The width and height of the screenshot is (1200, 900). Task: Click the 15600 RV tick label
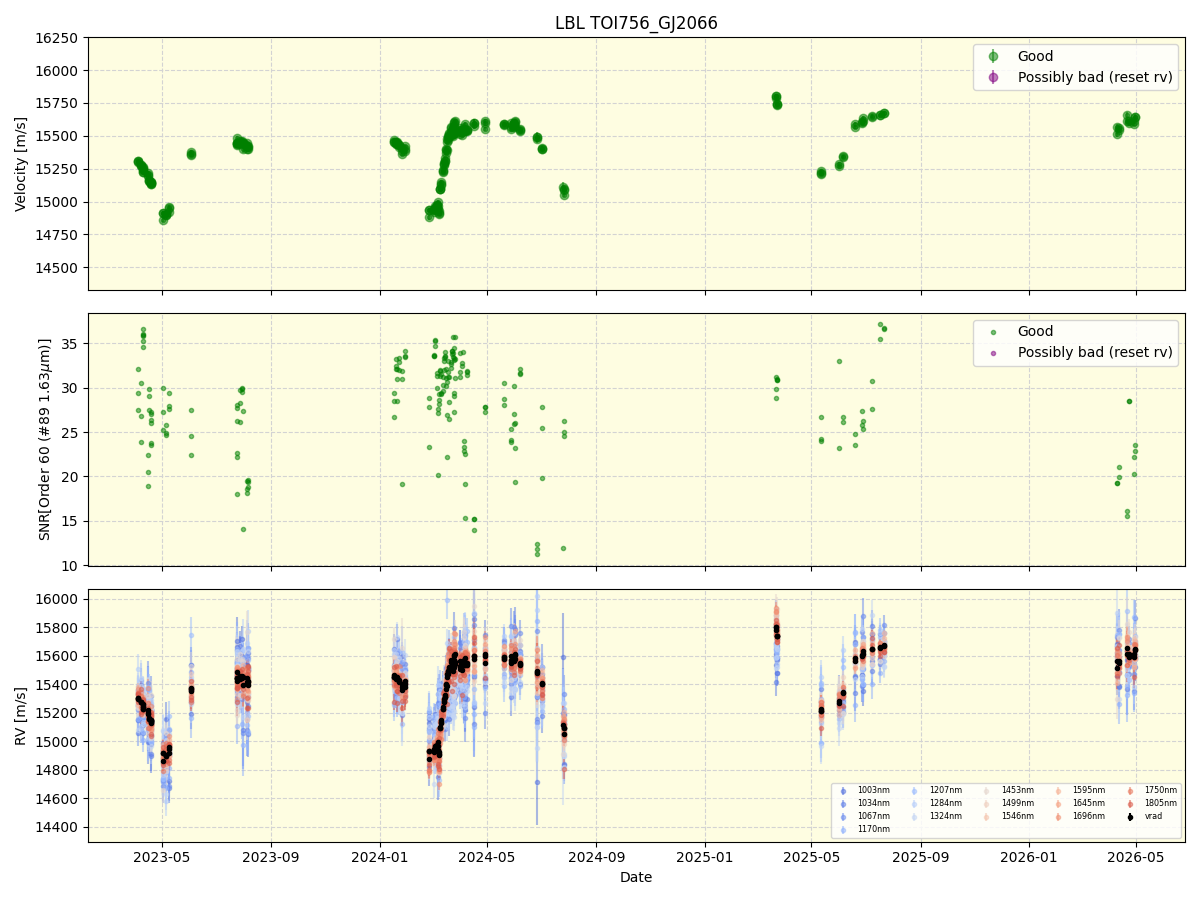(x=57, y=656)
